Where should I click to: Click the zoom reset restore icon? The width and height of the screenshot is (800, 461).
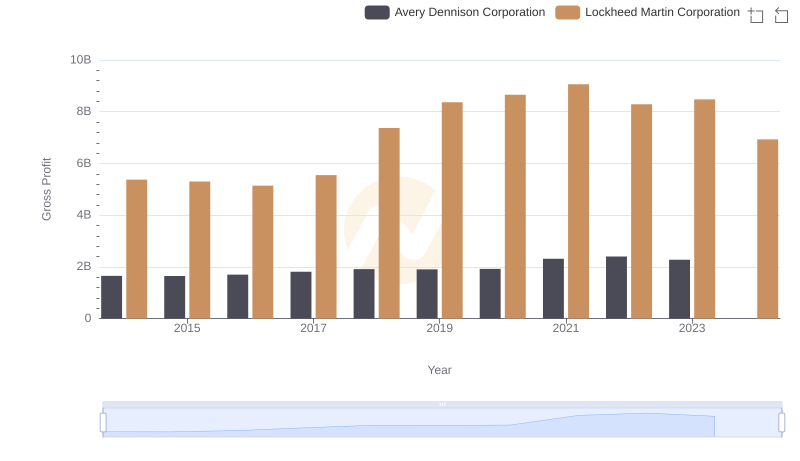781,15
